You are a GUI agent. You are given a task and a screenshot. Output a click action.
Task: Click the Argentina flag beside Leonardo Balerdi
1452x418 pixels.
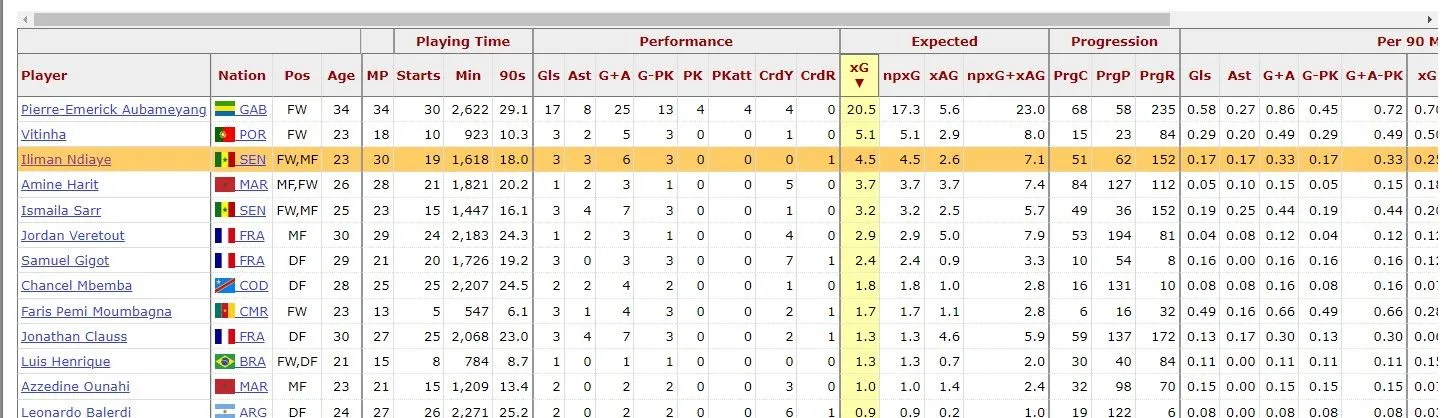pos(224,411)
